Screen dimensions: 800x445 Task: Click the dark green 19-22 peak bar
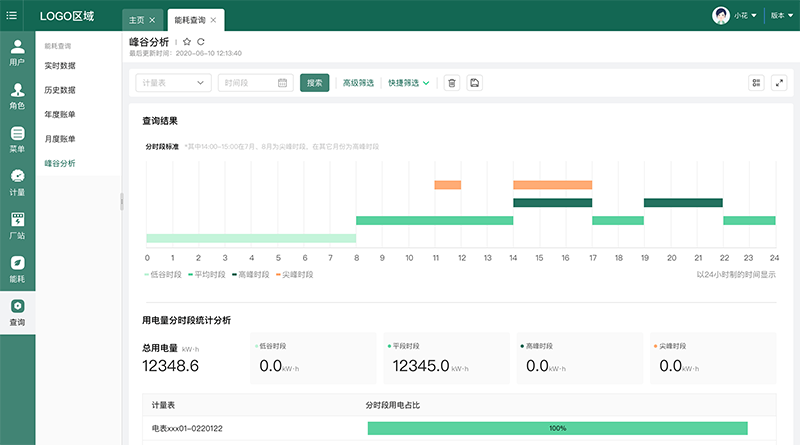(683, 203)
